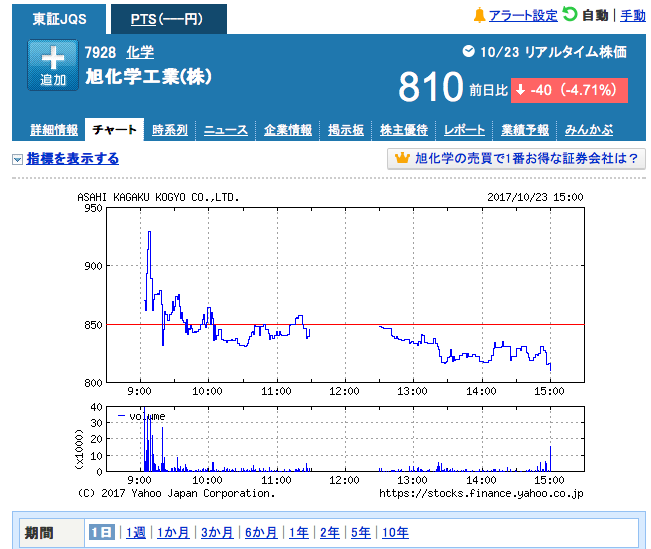Open the ニュース tab
Screen dimensions: 651x549
click(226, 130)
